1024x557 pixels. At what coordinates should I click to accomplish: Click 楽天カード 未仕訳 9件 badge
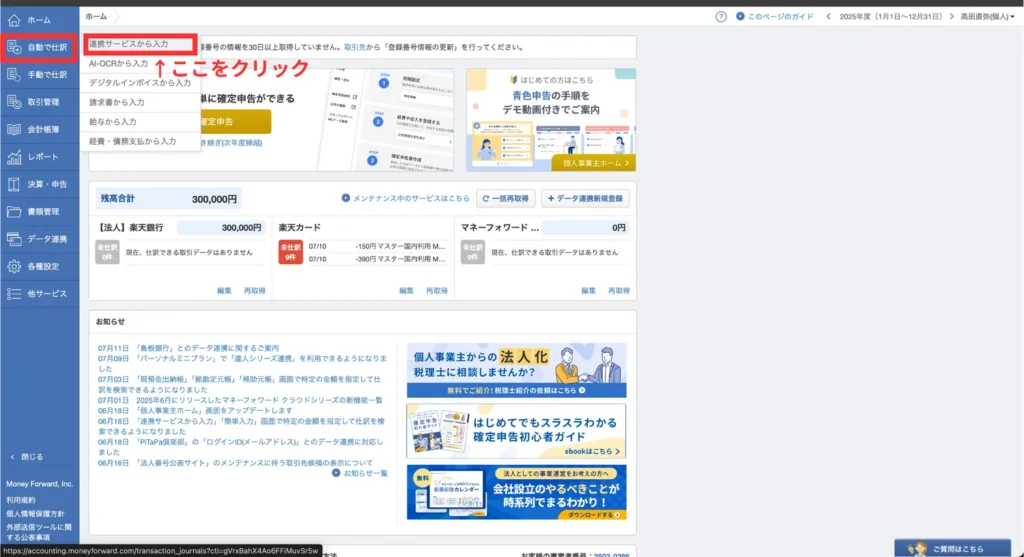click(x=290, y=252)
